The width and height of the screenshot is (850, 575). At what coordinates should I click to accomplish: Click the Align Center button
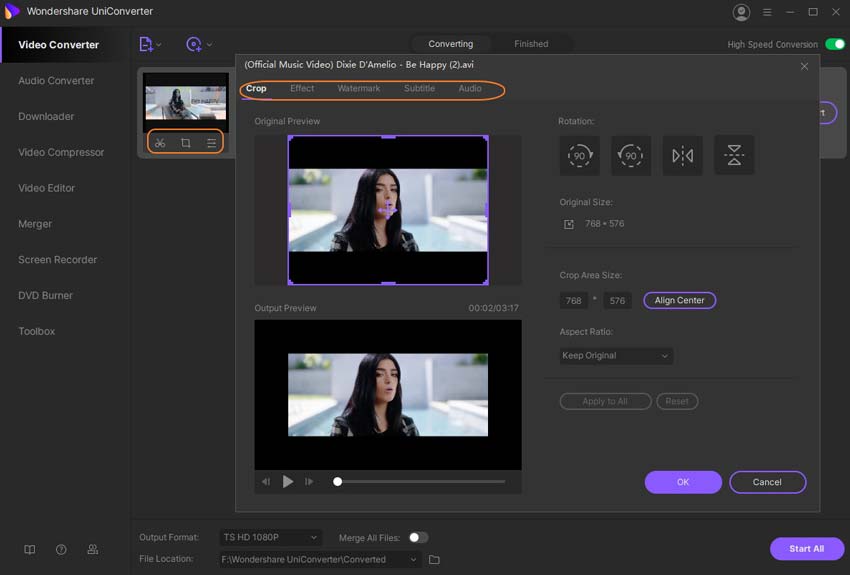click(x=679, y=300)
